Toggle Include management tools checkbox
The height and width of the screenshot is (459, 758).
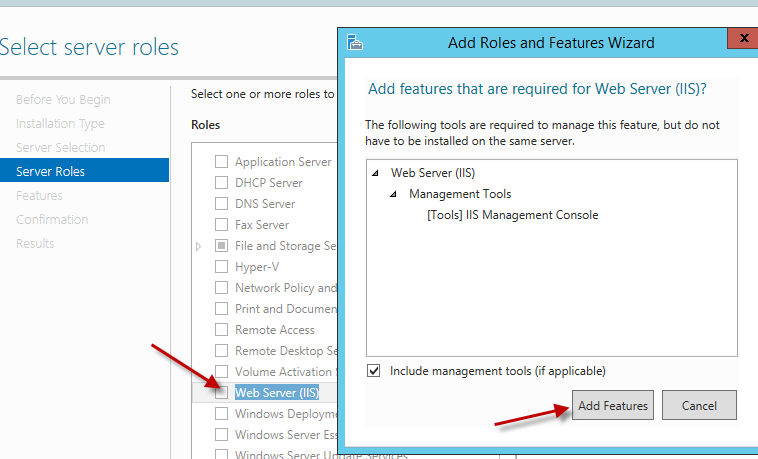click(x=374, y=371)
